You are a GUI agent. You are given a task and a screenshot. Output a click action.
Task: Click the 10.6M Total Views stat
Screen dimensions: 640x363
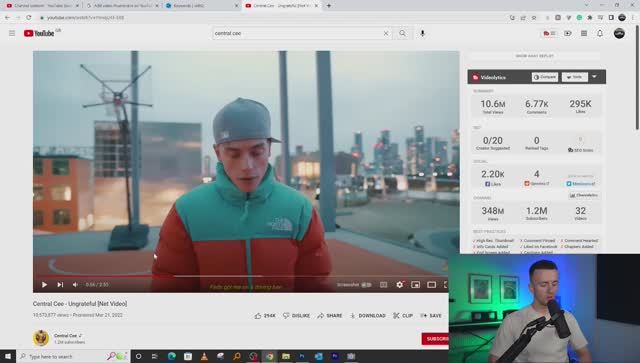(x=493, y=106)
